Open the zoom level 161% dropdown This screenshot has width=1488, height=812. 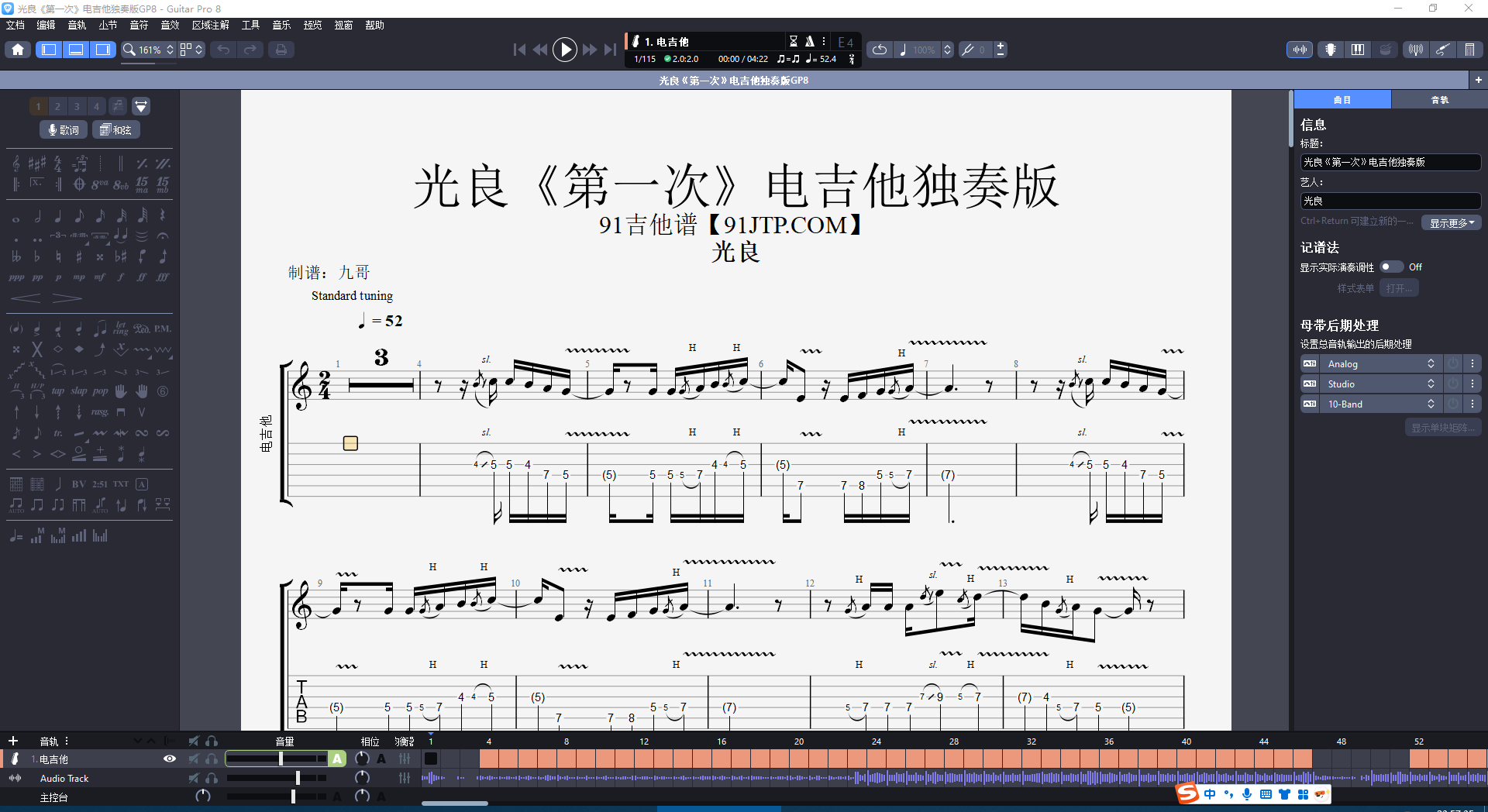click(x=149, y=50)
